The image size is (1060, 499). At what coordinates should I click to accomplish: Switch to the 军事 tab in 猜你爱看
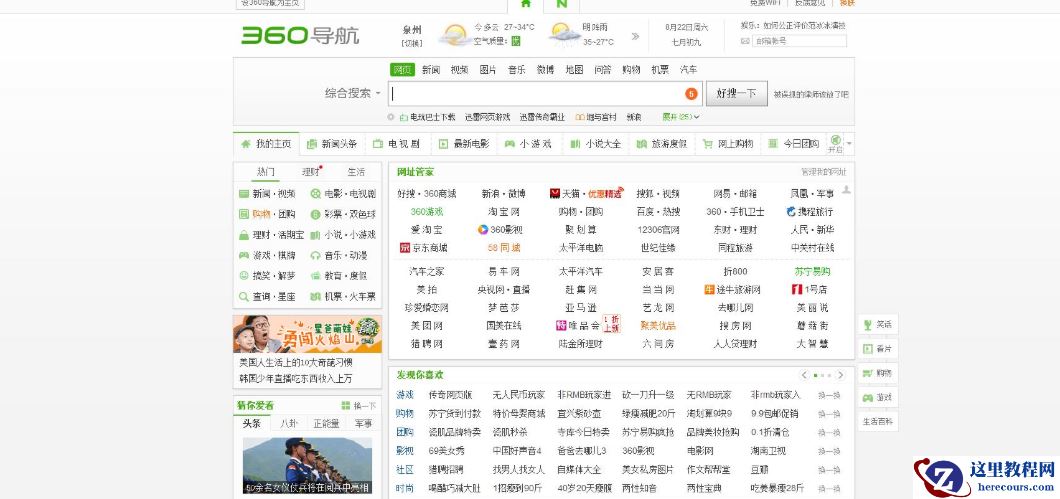tap(363, 424)
